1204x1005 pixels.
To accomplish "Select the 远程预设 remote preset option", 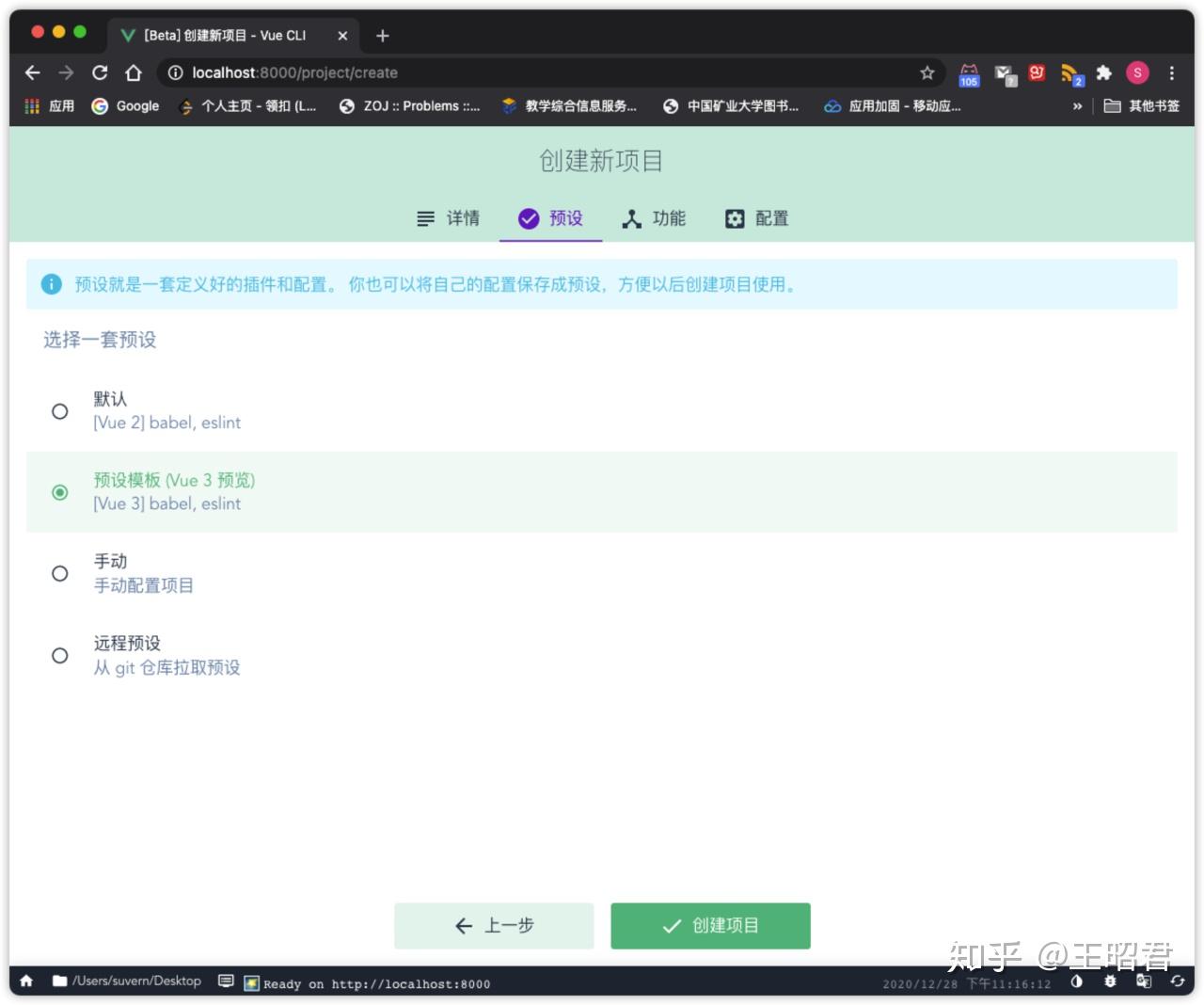I will click(x=60, y=655).
